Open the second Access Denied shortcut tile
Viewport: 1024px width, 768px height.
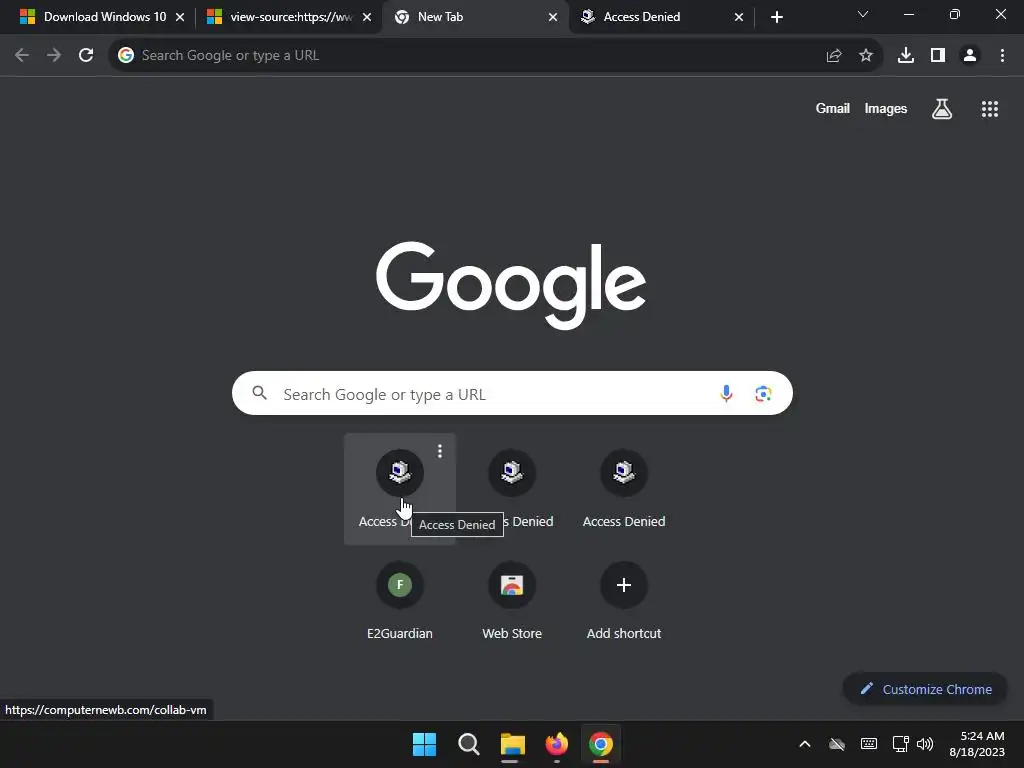click(512, 488)
